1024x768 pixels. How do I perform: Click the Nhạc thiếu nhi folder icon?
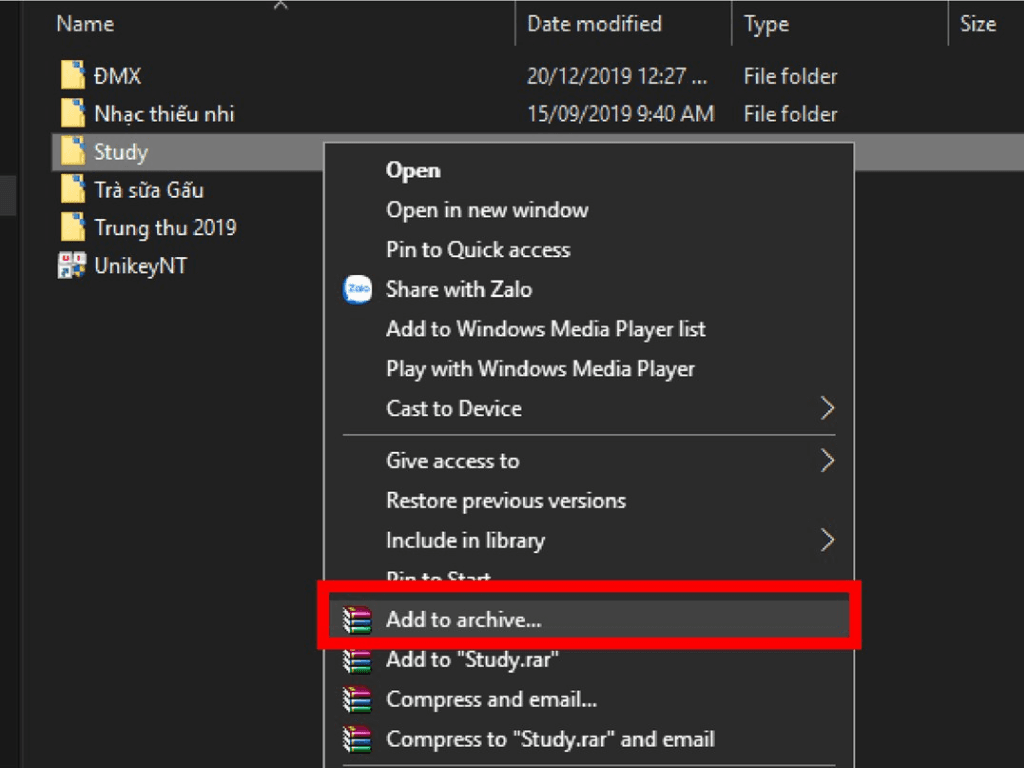click(x=73, y=113)
